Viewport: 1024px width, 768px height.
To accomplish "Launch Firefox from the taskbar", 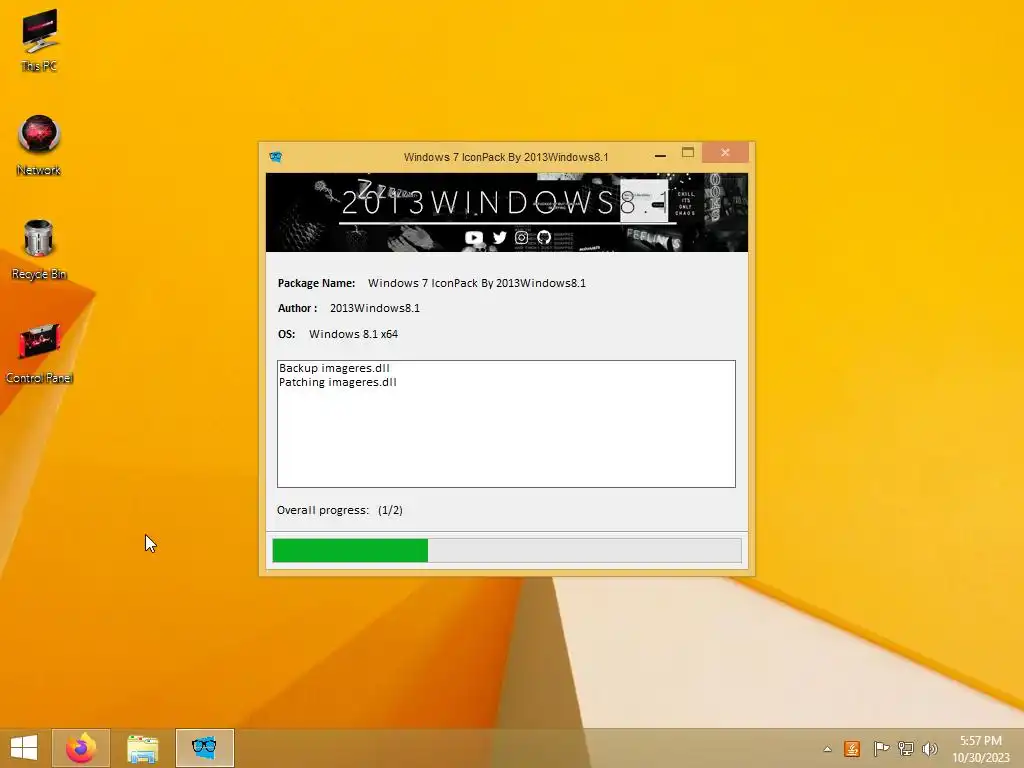I will coord(81,748).
